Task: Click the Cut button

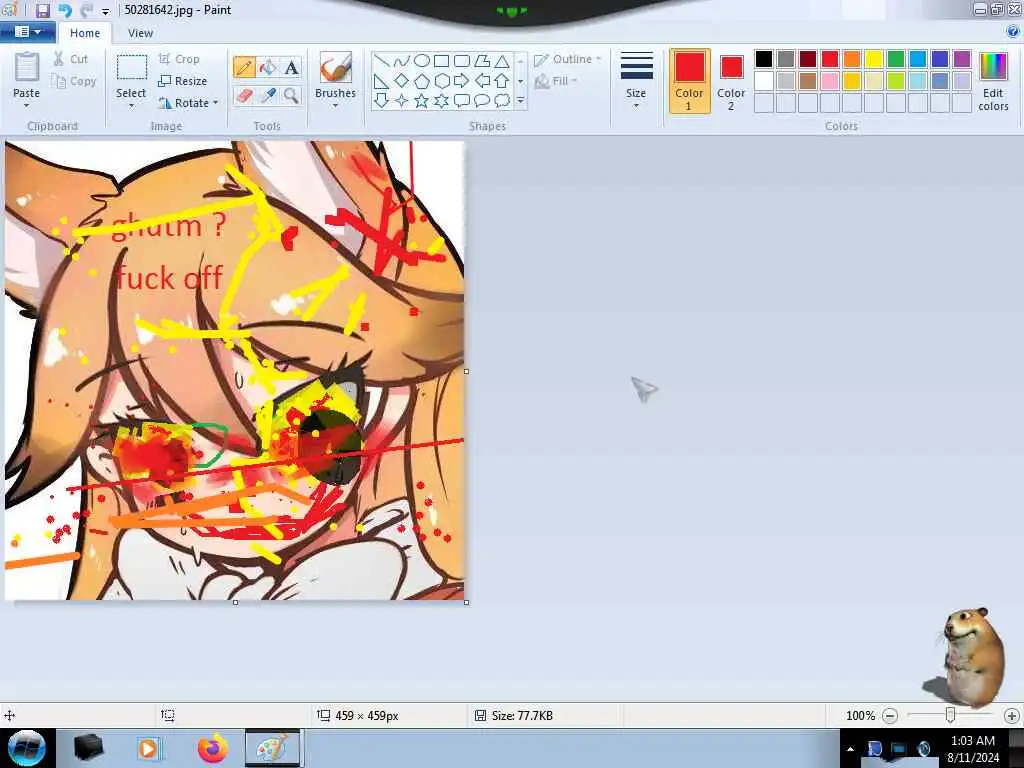Action: (x=71, y=59)
